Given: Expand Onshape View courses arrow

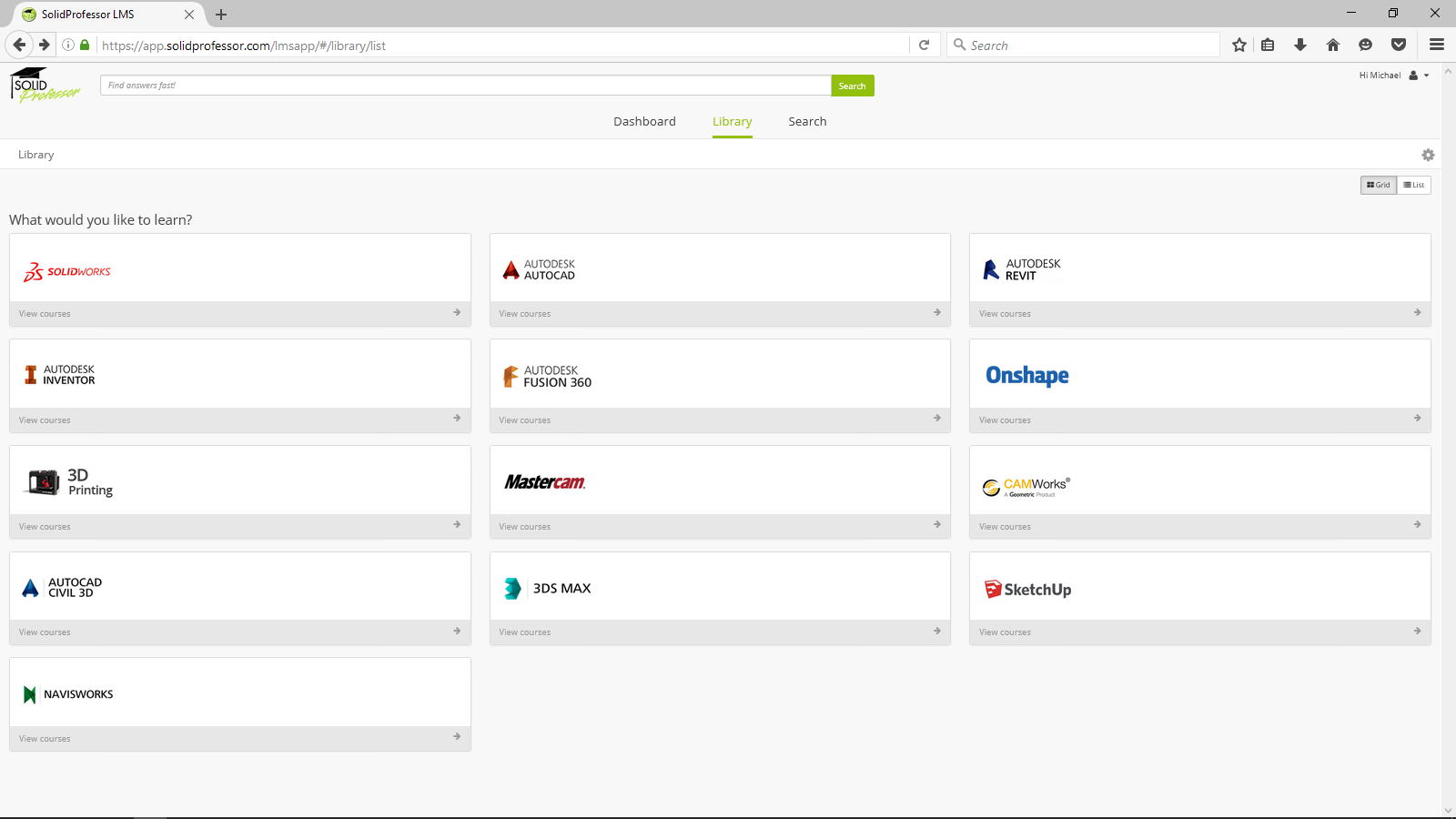Looking at the screenshot, I should point(1417,419).
